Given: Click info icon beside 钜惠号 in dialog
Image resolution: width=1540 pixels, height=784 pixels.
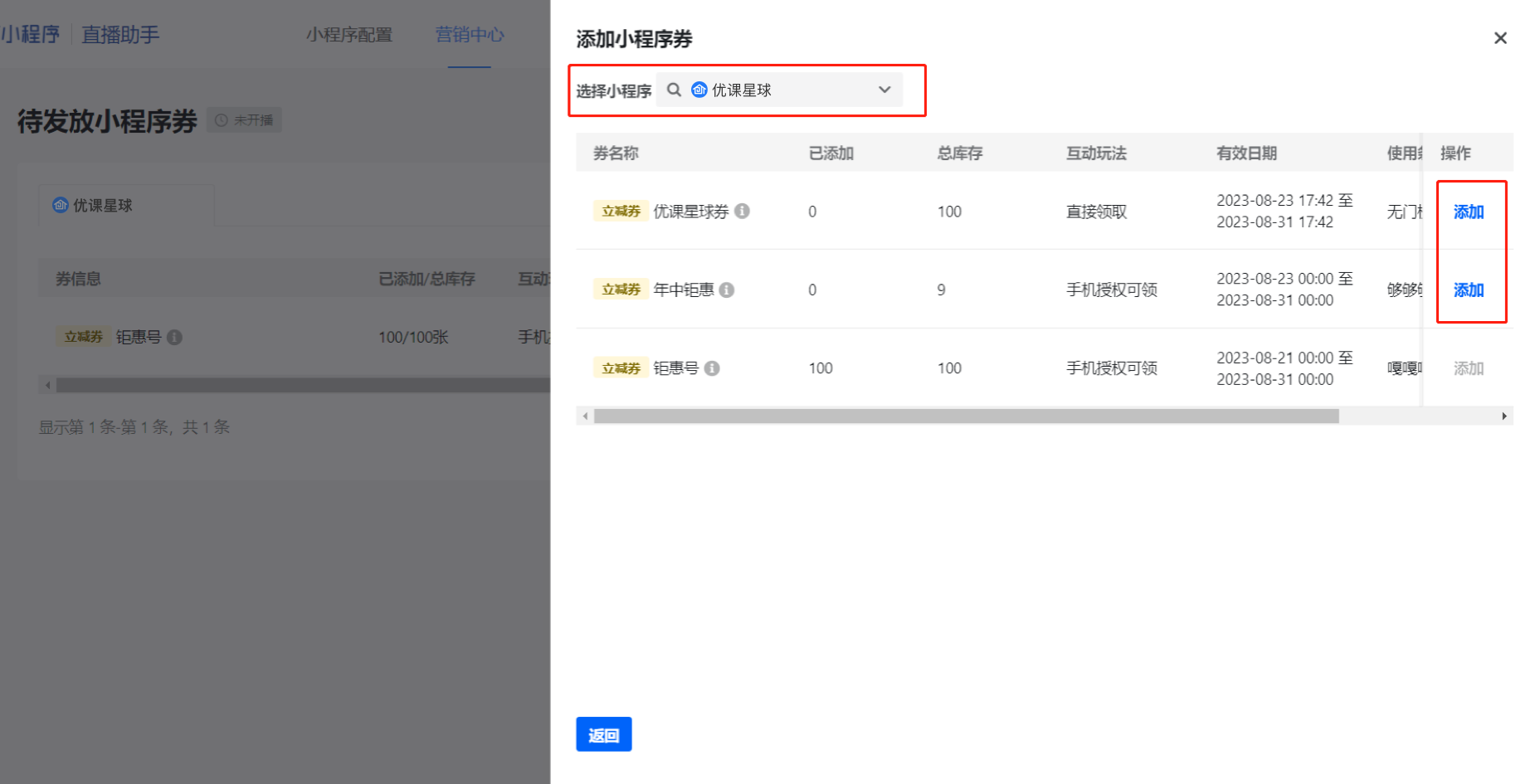Looking at the screenshot, I should point(712,368).
